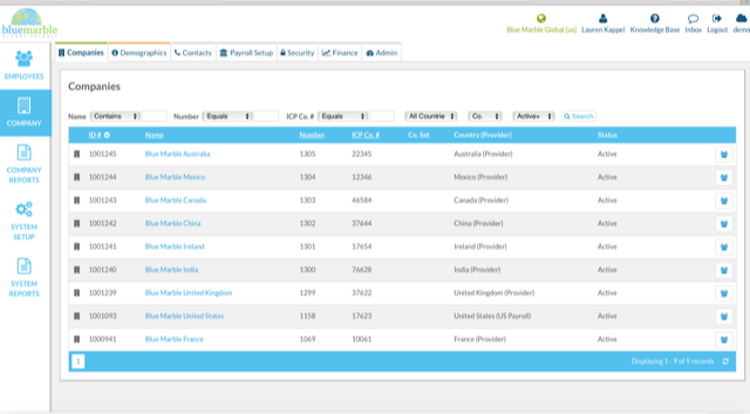Open the Co. type dropdown

[x=485, y=116]
